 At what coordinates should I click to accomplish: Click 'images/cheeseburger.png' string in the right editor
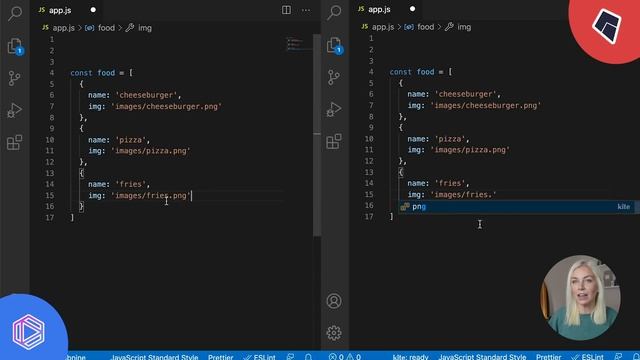485,105
